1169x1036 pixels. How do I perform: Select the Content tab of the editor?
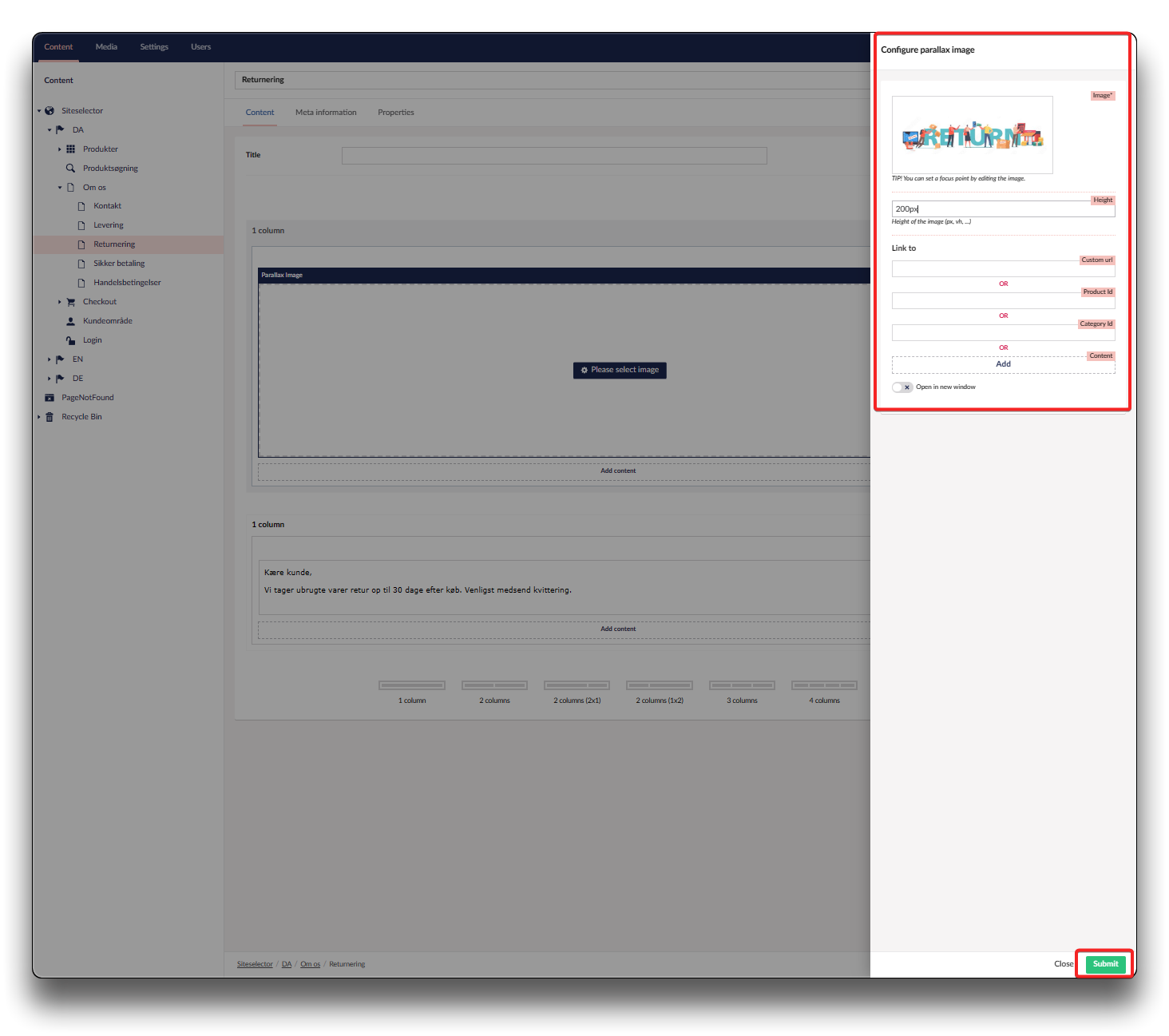[x=260, y=113]
